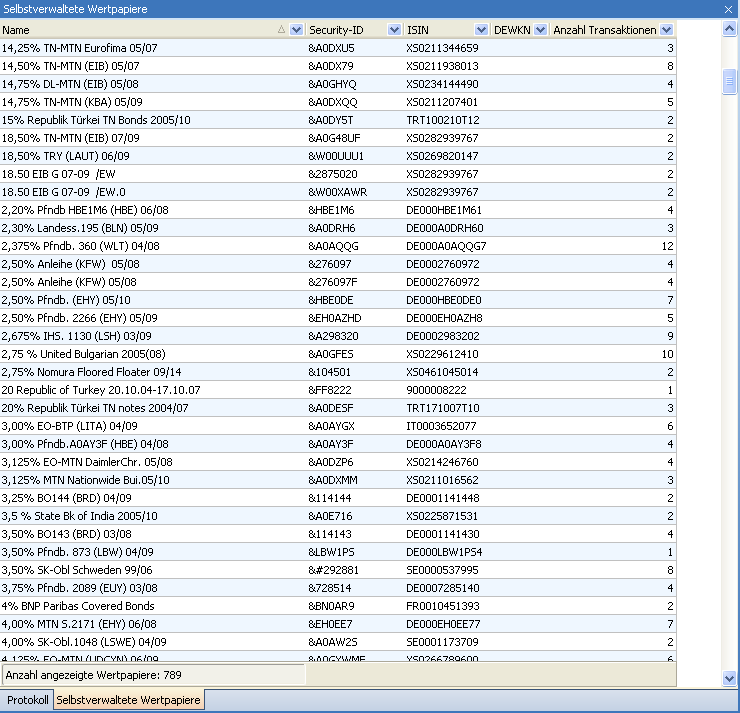The width and height of the screenshot is (740, 713).
Task: Open the DEWKN column filter dropdown
Action: [541, 30]
